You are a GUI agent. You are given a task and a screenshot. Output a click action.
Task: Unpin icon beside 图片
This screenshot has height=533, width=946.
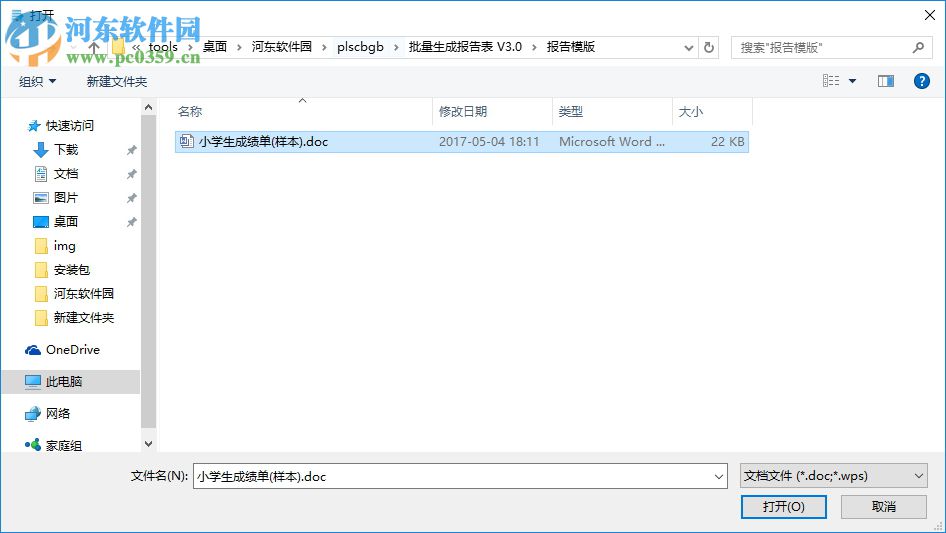click(x=131, y=198)
